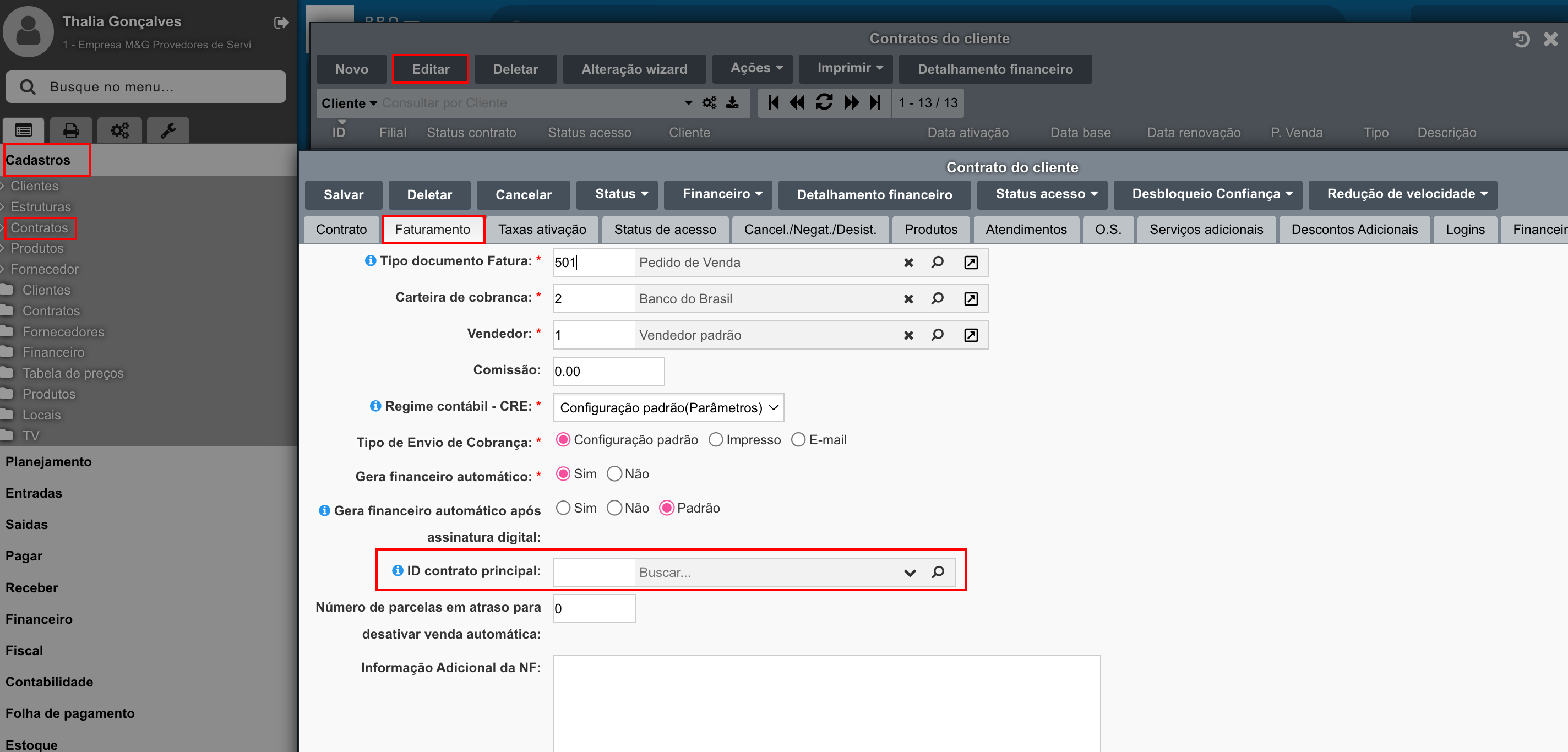Image resolution: width=1568 pixels, height=752 pixels.
Task: Click the download export icon near search
Action: [732, 102]
